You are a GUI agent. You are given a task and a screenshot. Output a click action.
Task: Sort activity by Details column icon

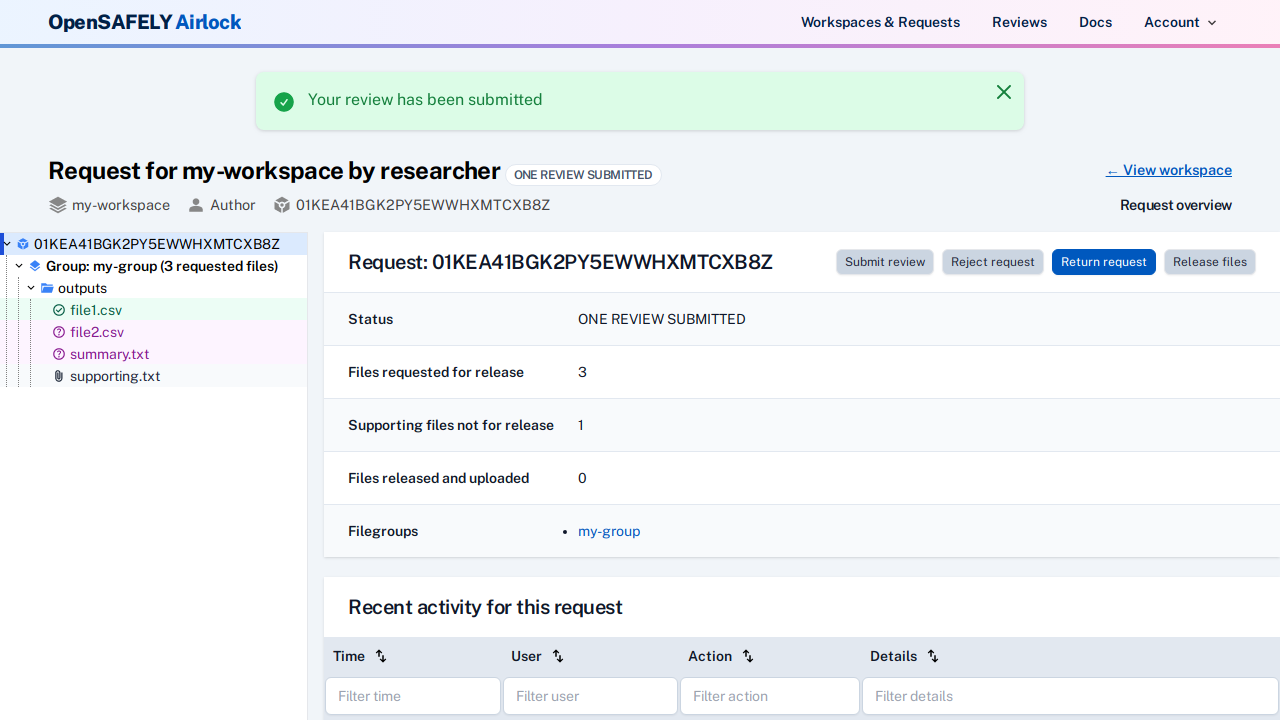[x=933, y=656]
